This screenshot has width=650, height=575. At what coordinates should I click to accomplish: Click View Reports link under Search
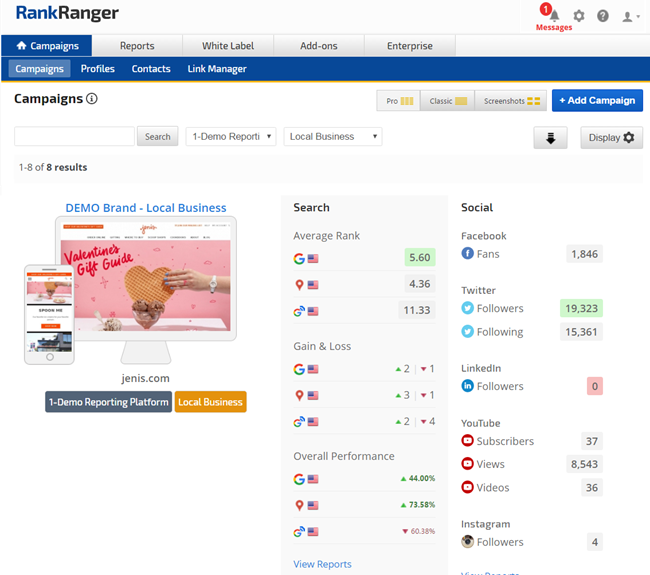(322, 564)
